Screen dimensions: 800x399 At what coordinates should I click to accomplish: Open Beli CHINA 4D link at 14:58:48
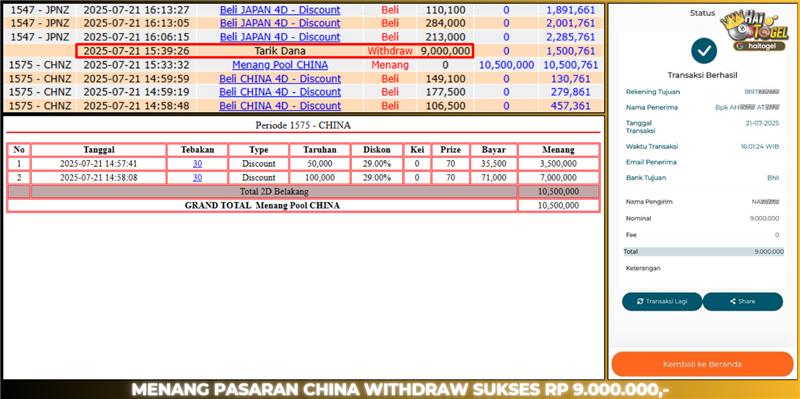[280, 106]
